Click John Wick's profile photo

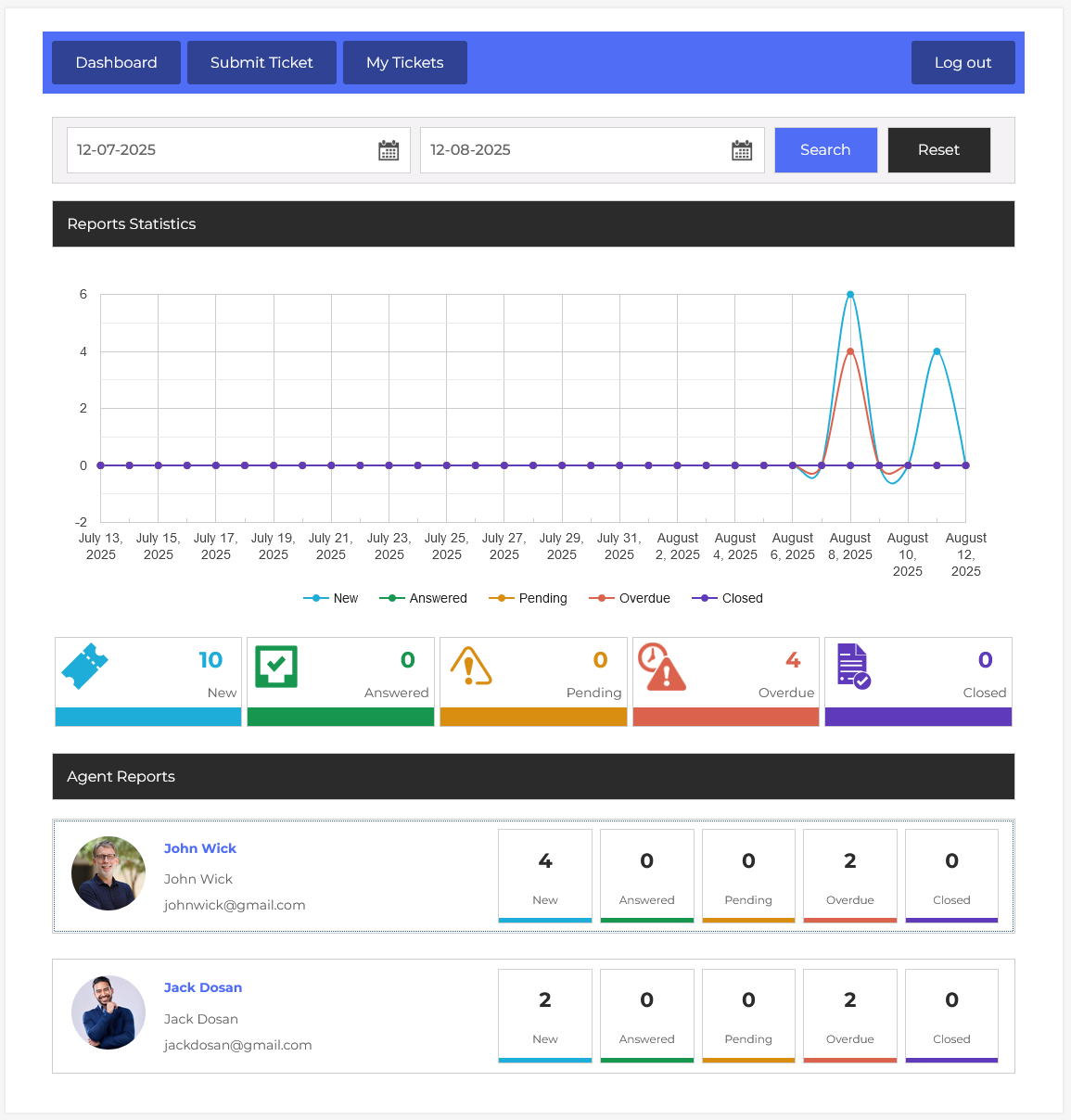point(108,873)
